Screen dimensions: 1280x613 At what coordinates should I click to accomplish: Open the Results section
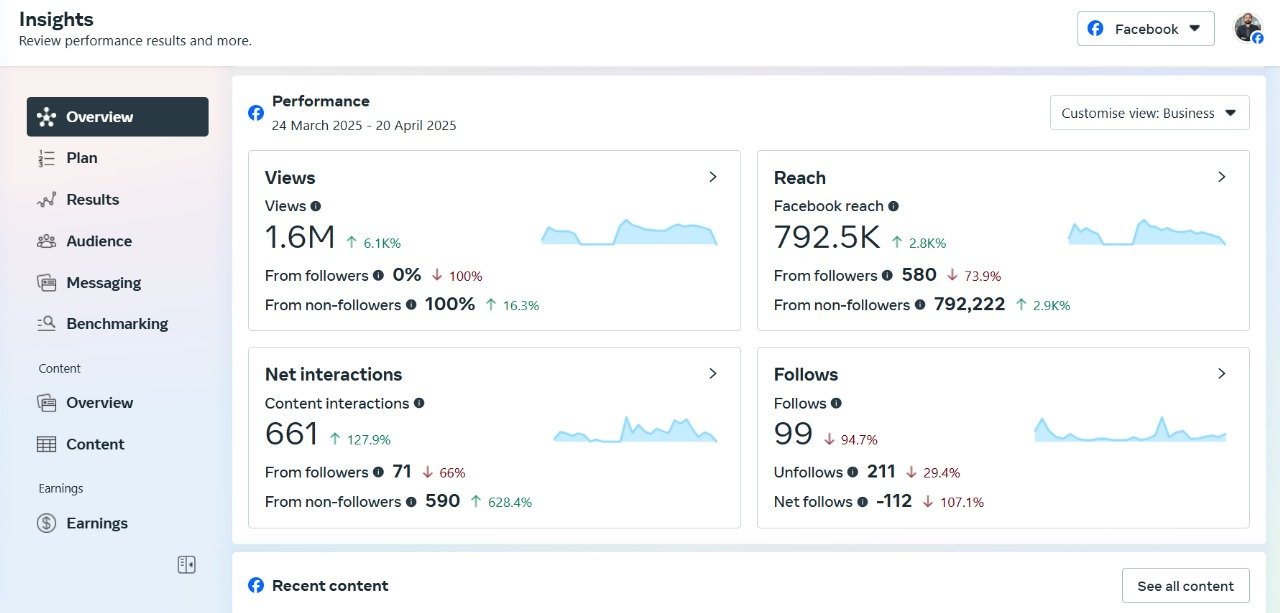118,200
